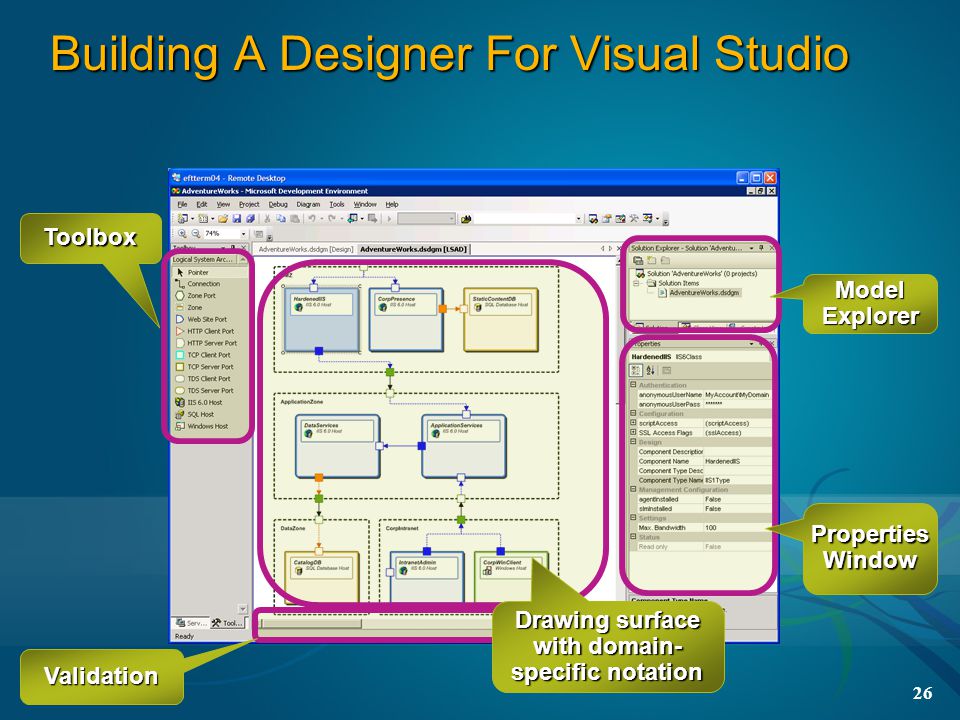This screenshot has width=960, height=720.
Task: Select the HTTP Client Port tool
Action: [x=210, y=331]
